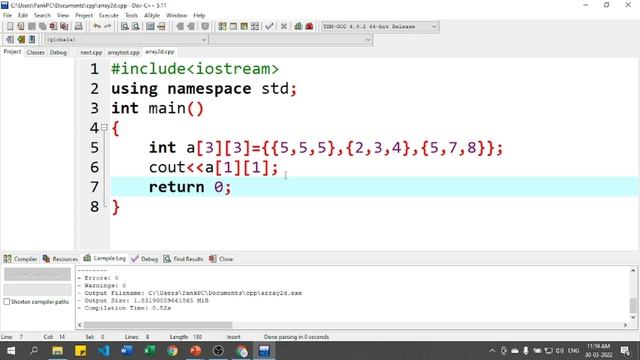This screenshot has height=360, width=640.
Task: Open Visual Studio Code from taskbar
Action: point(104,351)
